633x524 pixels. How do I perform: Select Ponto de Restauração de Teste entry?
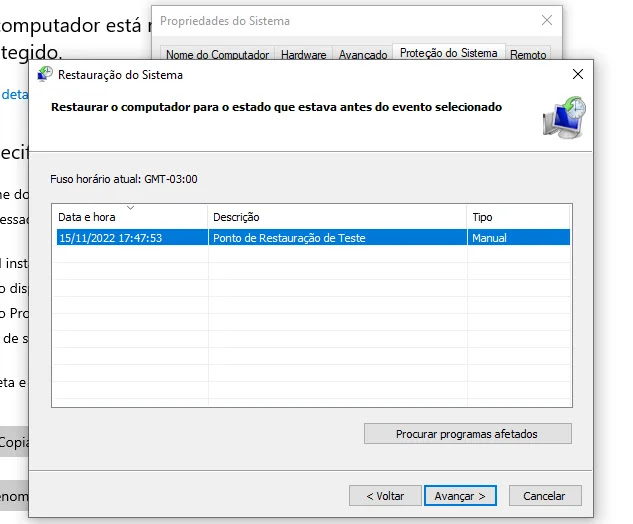point(288,238)
